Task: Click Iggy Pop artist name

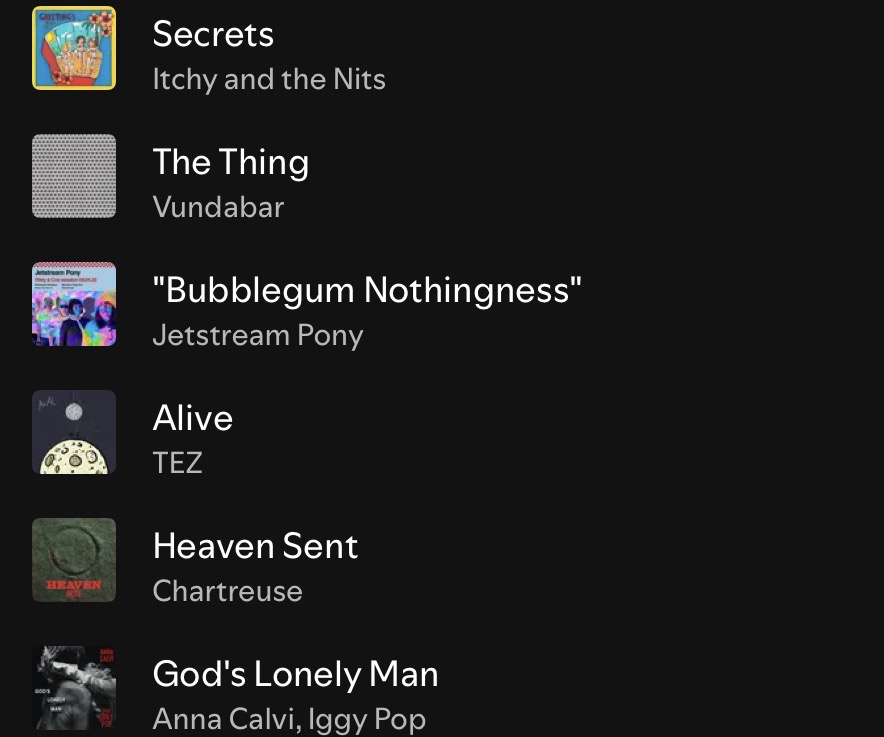Action: [367, 719]
